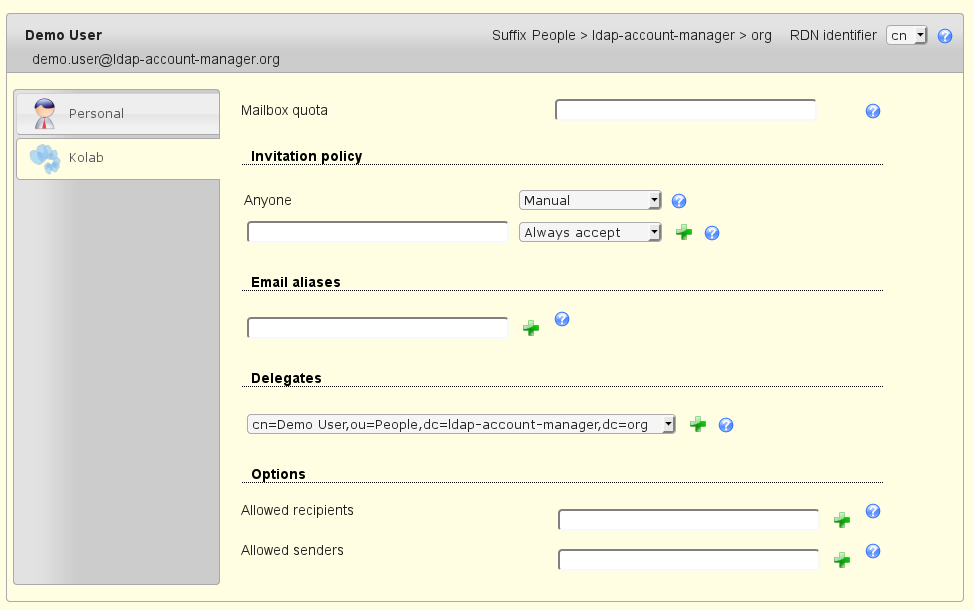
Task: Open help for Allowed senders
Action: pyautogui.click(x=872, y=551)
